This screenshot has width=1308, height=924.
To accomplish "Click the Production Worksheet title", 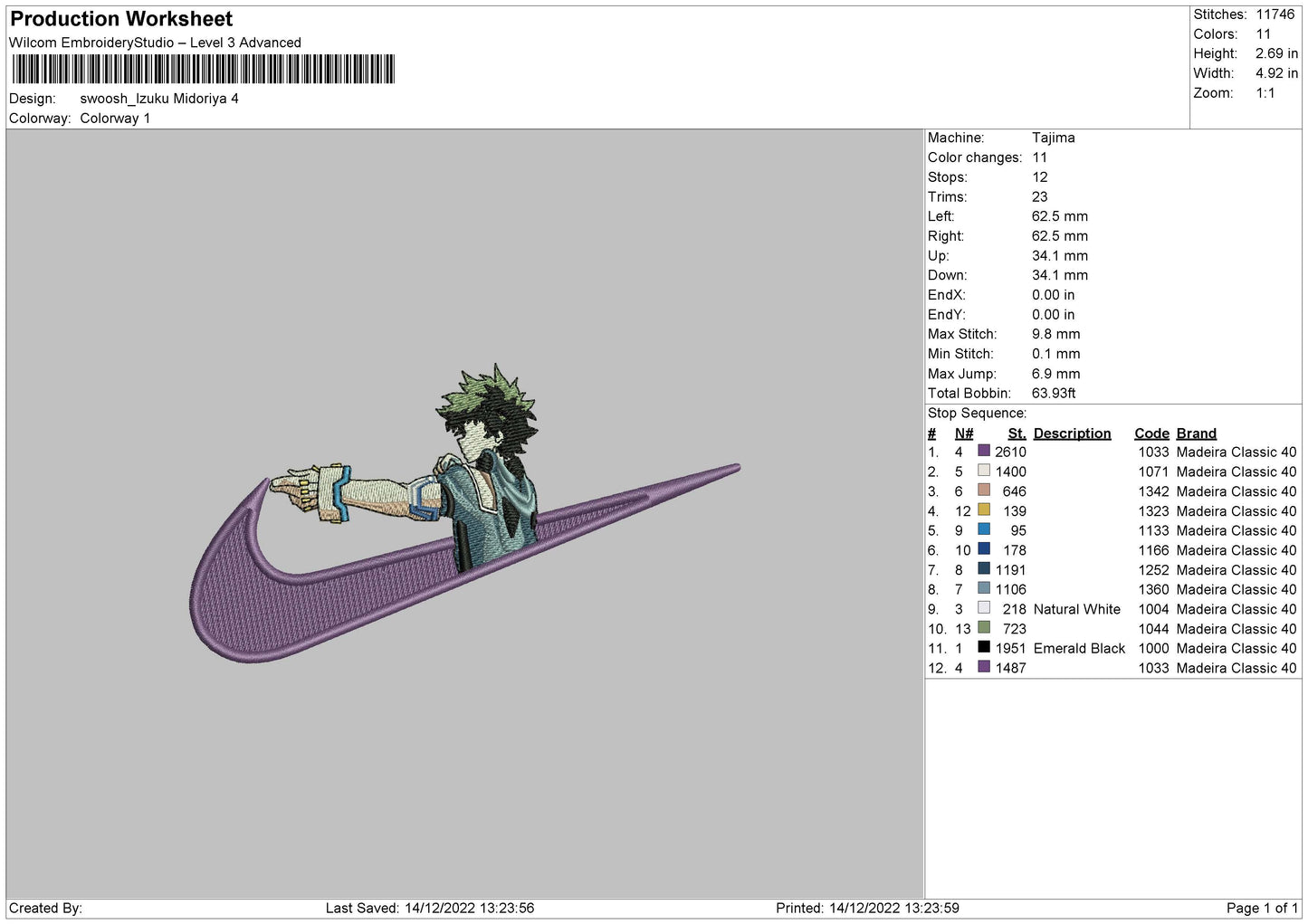I will click(x=121, y=19).
